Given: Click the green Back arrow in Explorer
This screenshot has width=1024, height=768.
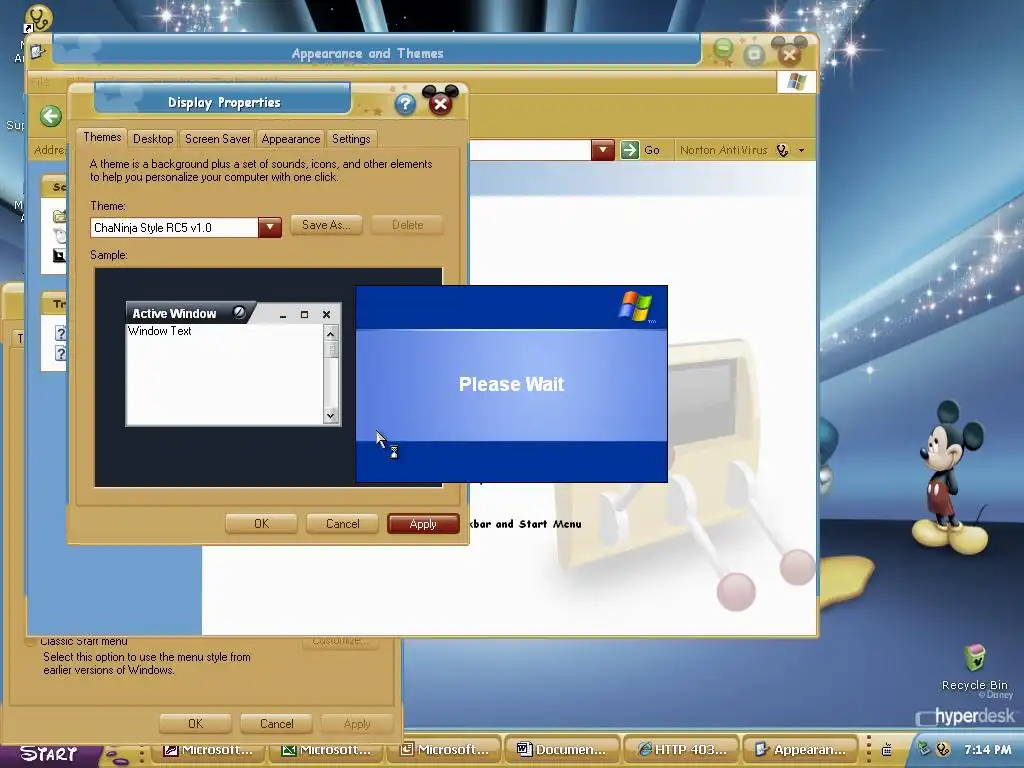Looking at the screenshot, I should click(x=50, y=116).
